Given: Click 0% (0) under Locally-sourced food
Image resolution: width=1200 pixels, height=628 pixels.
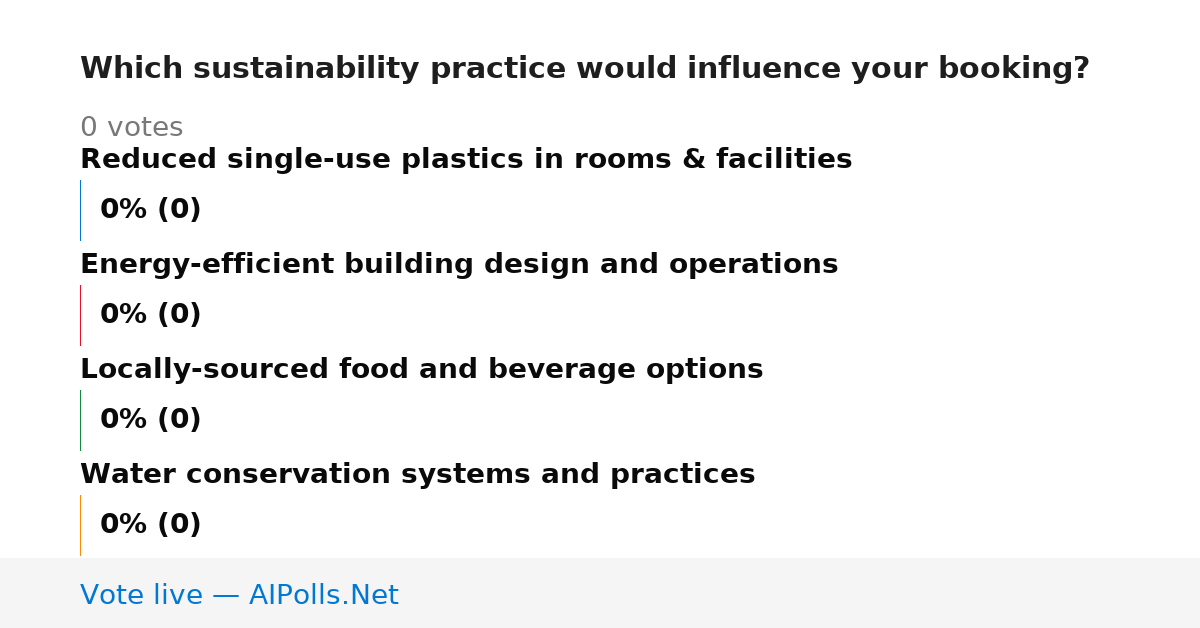Looking at the screenshot, I should click(150, 420).
